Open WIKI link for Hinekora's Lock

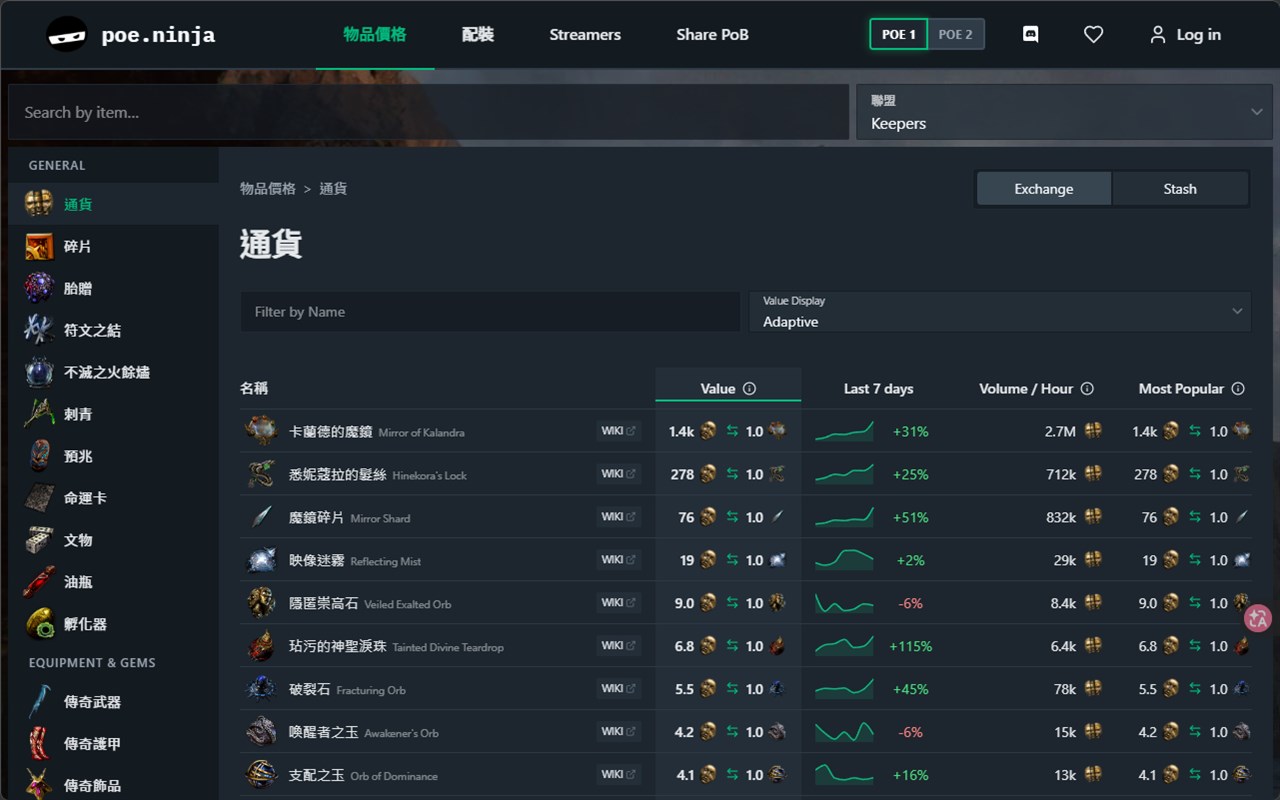pos(617,474)
